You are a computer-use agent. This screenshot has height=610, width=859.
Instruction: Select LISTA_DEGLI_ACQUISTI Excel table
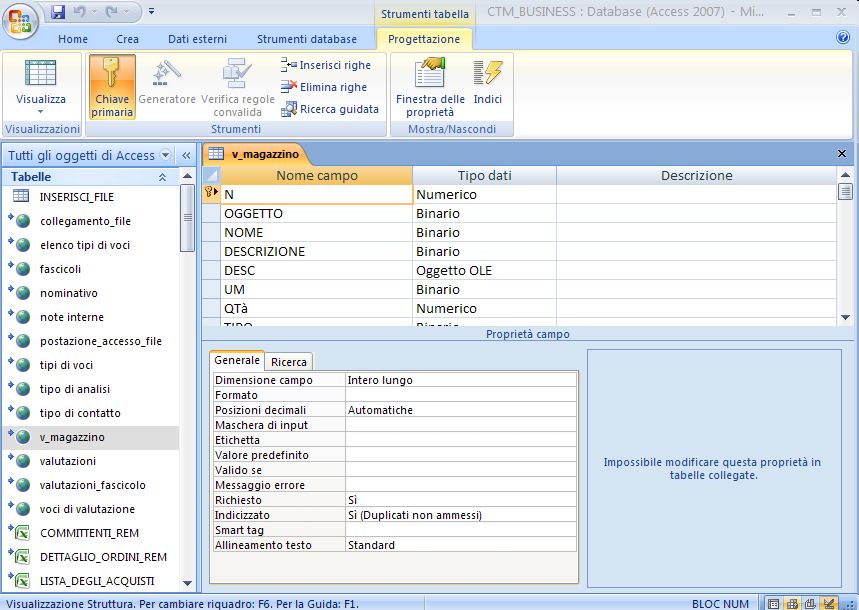pyautogui.click(x=90, y=581)
